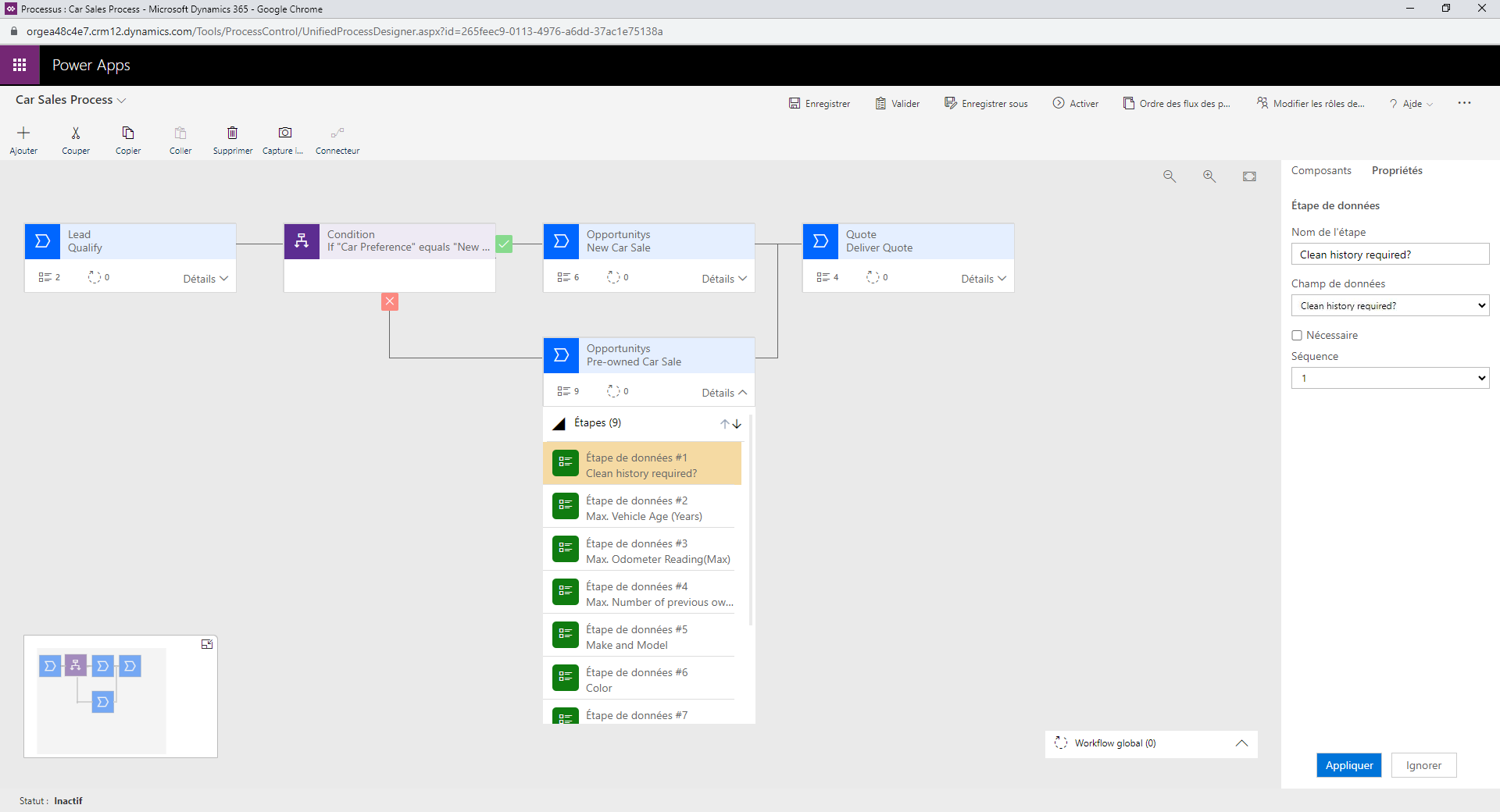Click the Ignorer button

pos(1423,765)
